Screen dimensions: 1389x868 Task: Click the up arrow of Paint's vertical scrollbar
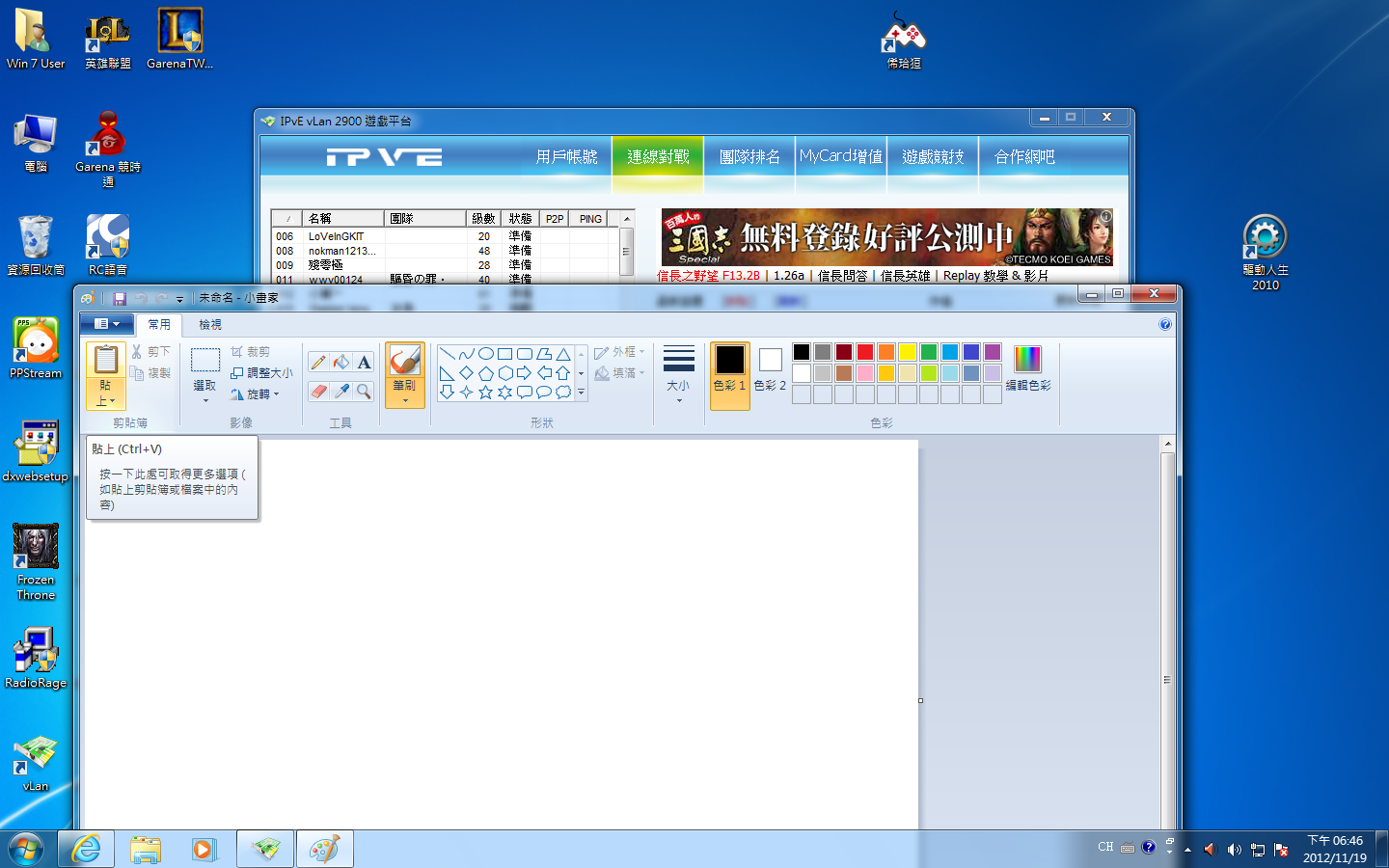(x=1168, y=444)
